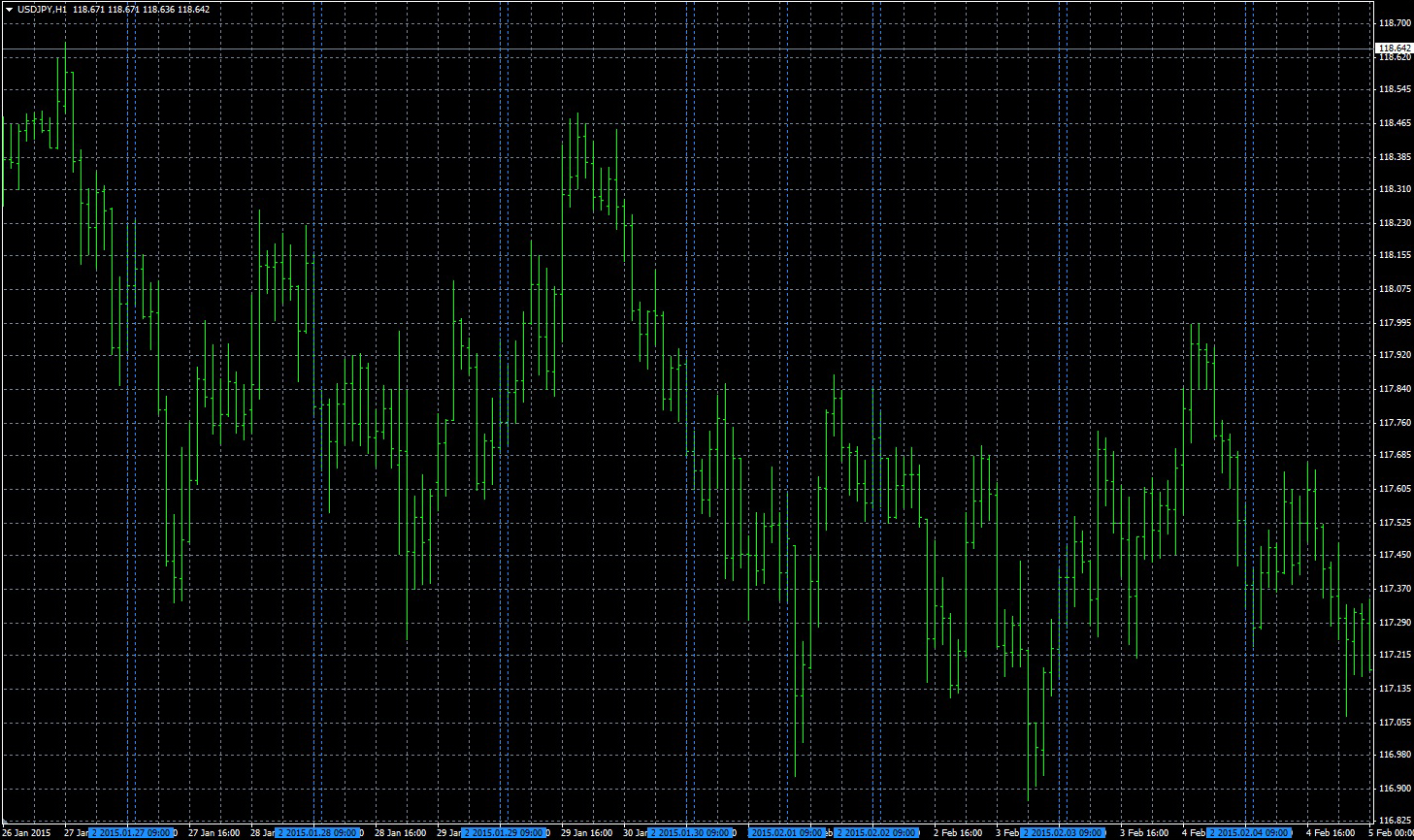Select the 2015.01.29 09:00 time marker
1414x840 pixels.
tap(504, 832)
